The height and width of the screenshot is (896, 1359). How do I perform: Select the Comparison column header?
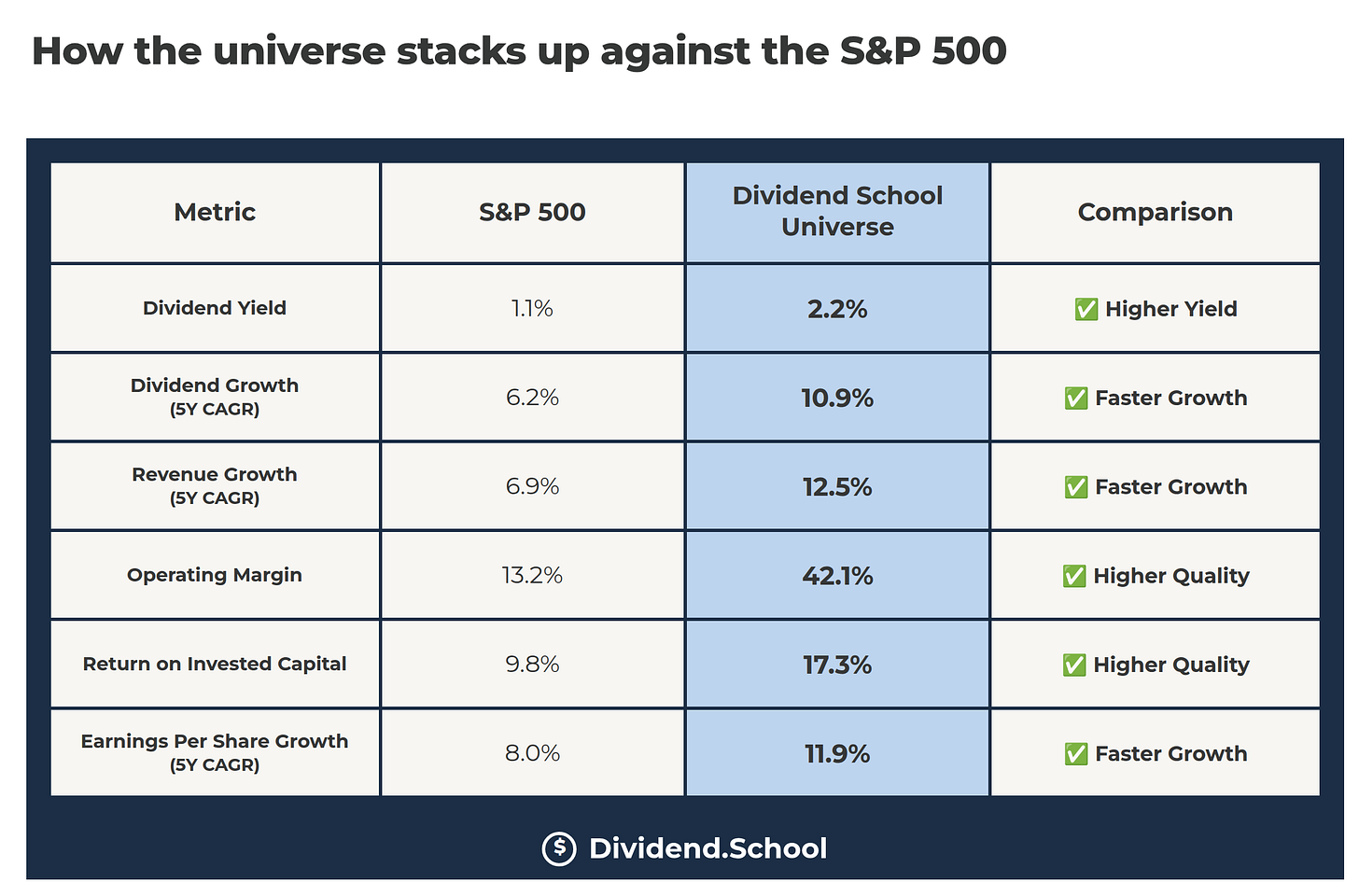1156,212
